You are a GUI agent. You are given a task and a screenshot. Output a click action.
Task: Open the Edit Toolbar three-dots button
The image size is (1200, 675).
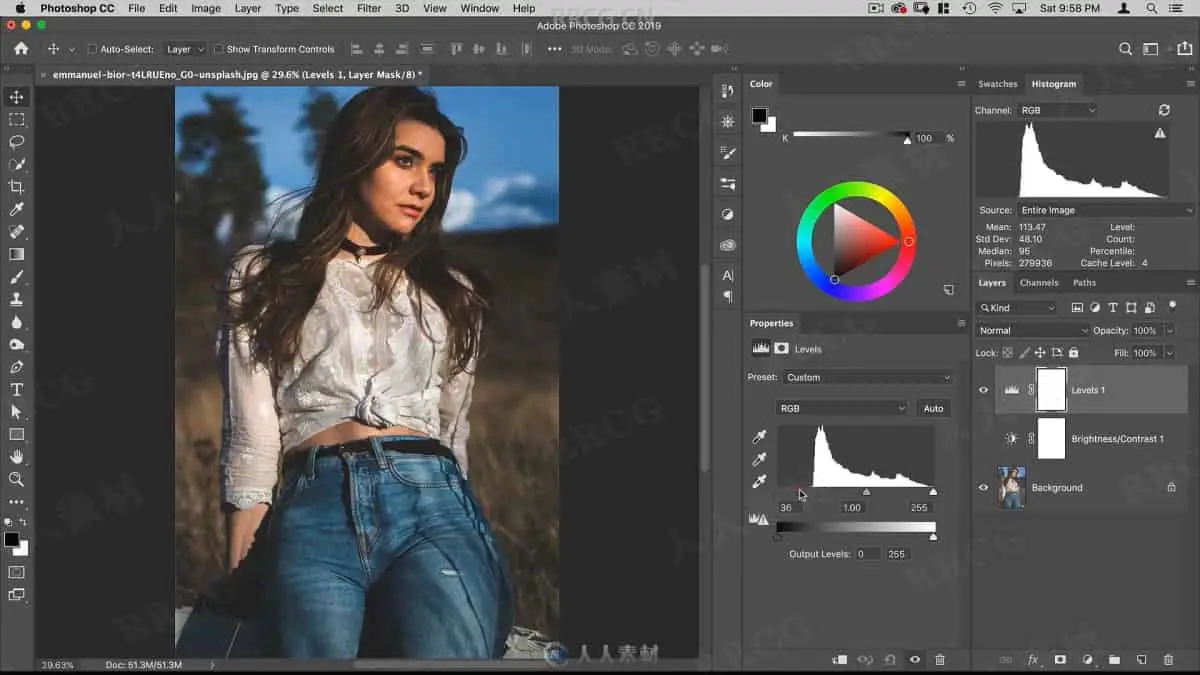pos(16,502)
